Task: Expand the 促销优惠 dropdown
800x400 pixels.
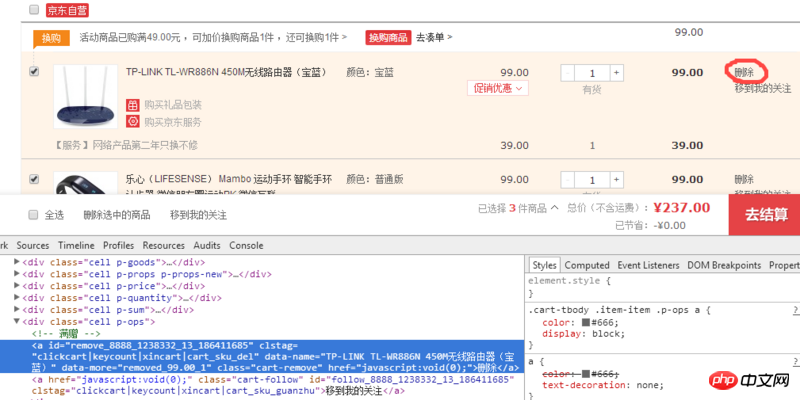Action: pyautogui.click(x=498, y=88)
